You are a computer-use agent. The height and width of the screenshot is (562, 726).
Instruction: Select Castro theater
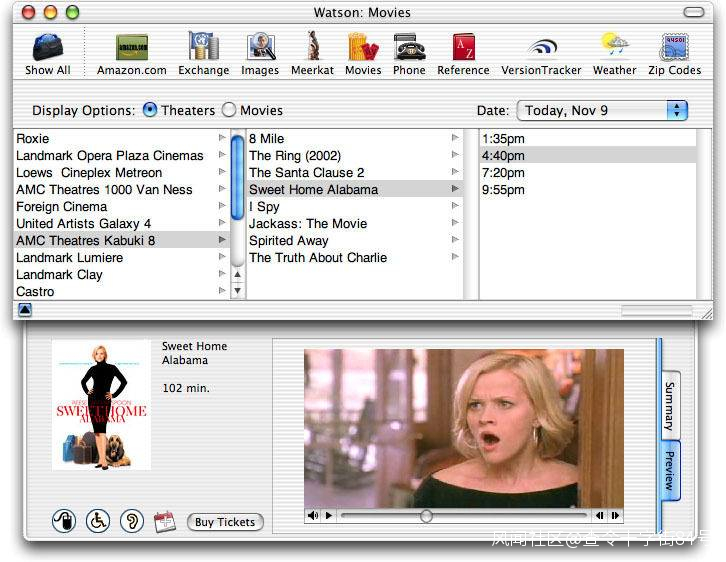click(x=121, y=292)
